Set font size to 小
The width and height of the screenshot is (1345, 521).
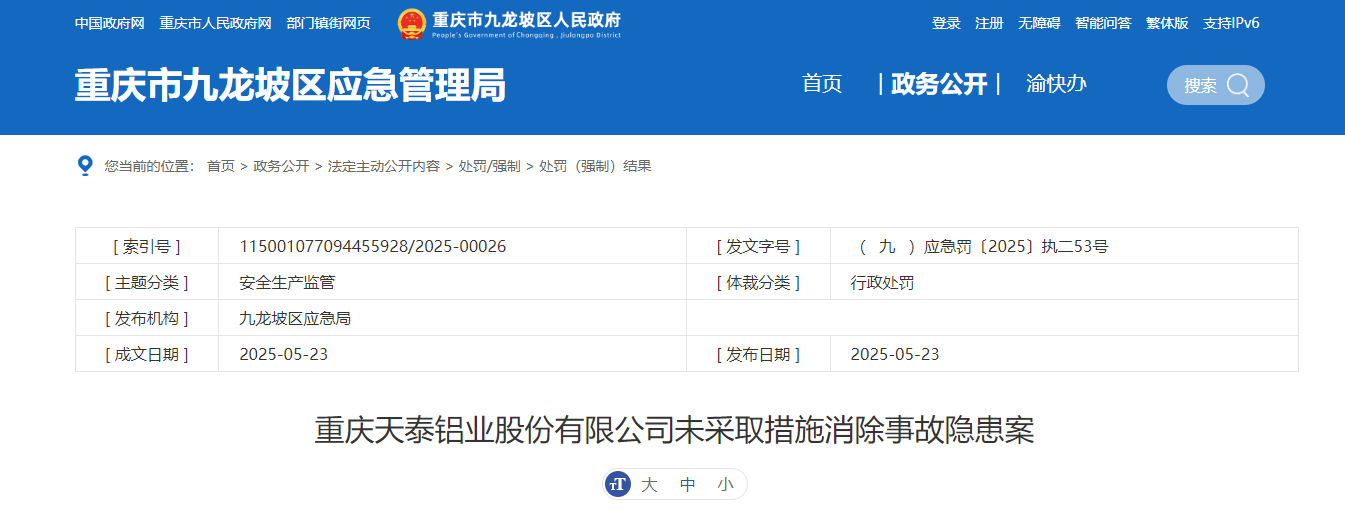pos(725,485)
